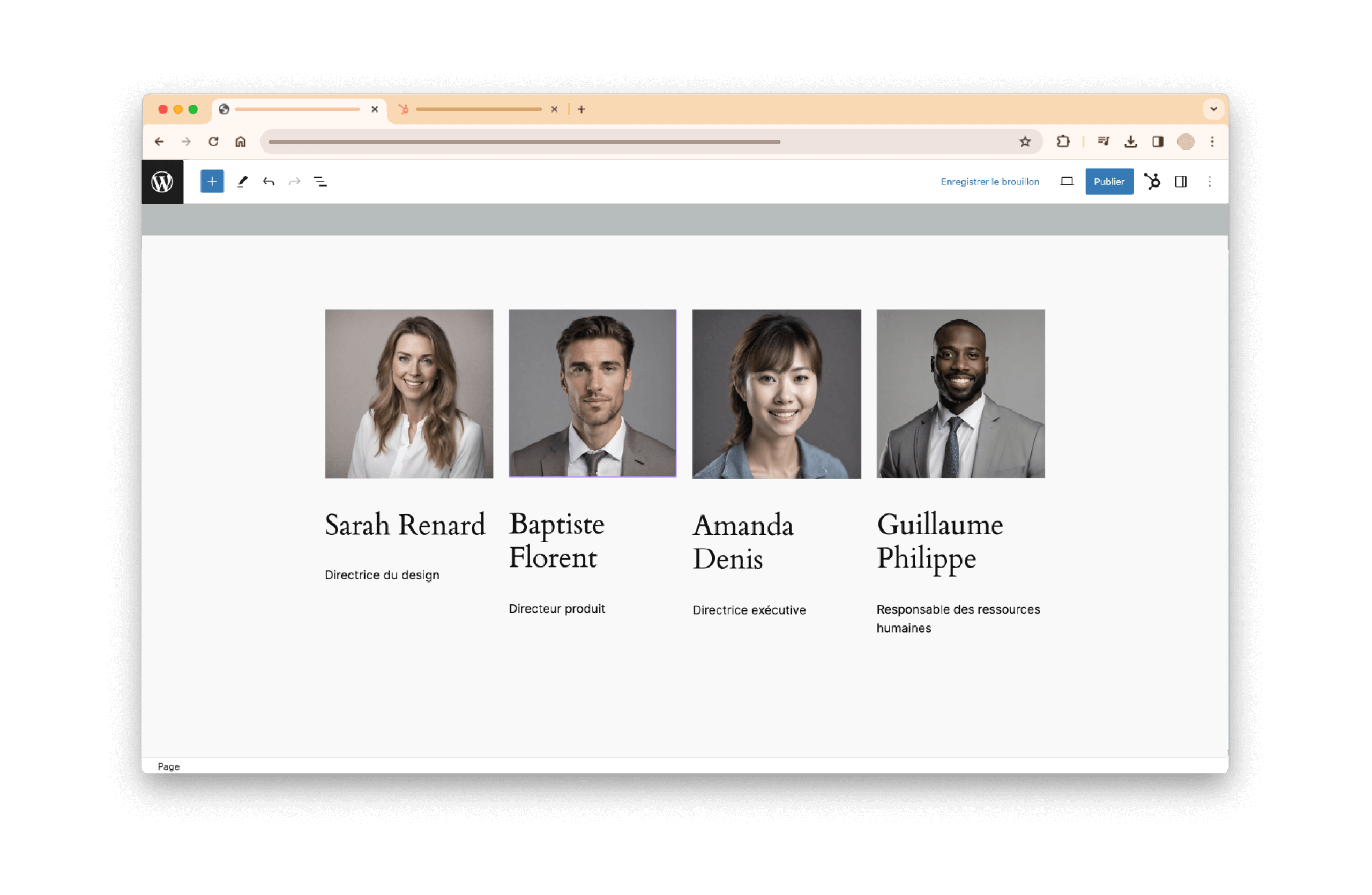Expand the browser tab search chevron
The width and height of the screenshot is (1372, 895).
click(1213, 109)
